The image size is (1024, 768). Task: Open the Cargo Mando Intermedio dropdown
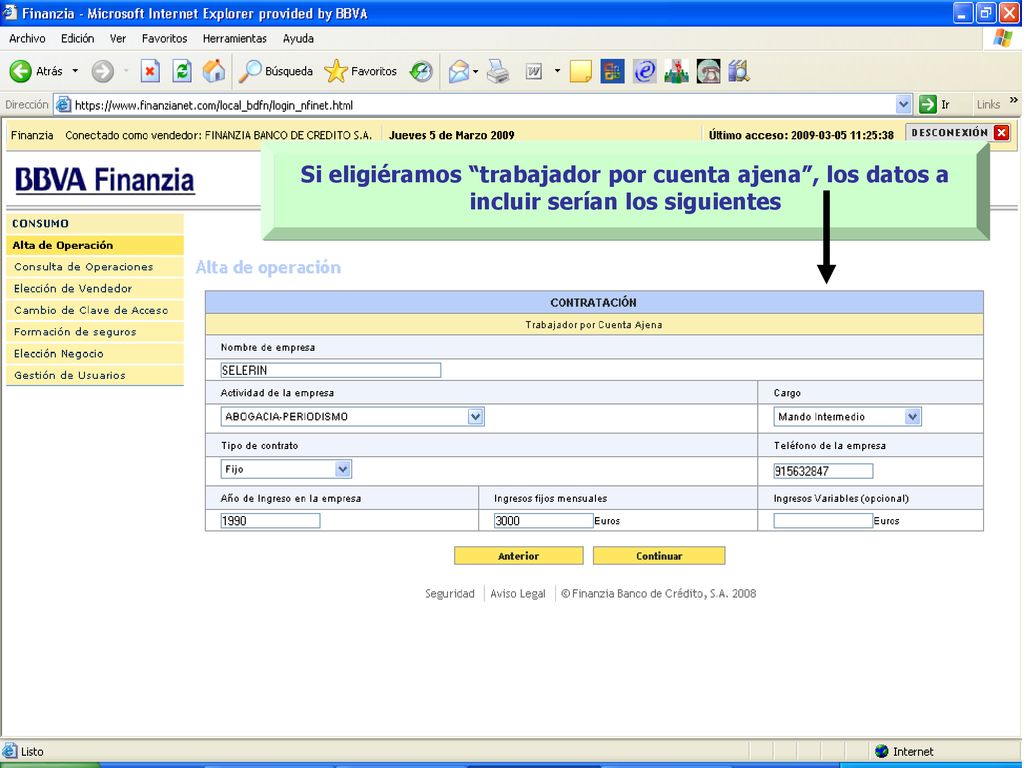pos(912,417)
